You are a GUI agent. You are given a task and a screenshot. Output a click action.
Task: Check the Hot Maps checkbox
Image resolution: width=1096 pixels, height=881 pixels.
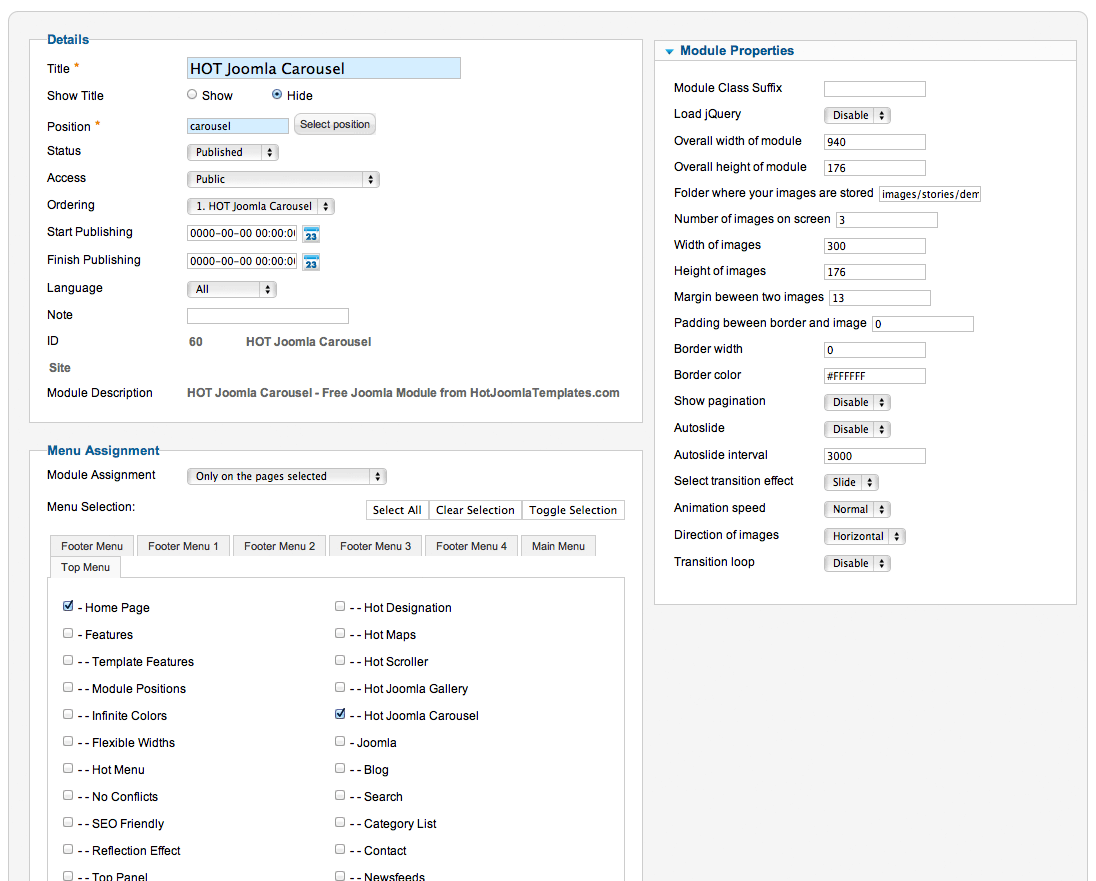340,633
